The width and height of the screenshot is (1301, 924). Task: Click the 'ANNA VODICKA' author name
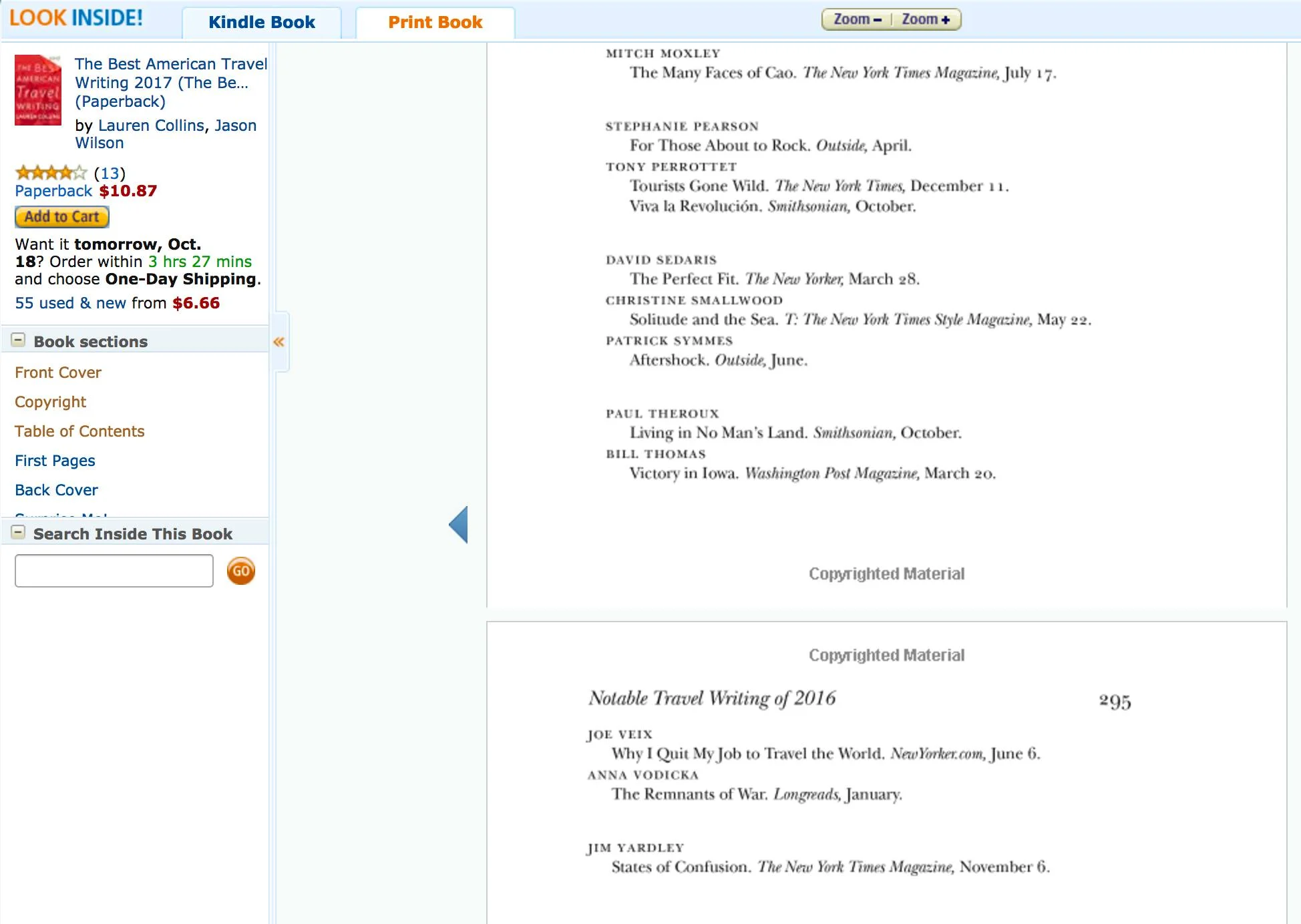[642, 775]
